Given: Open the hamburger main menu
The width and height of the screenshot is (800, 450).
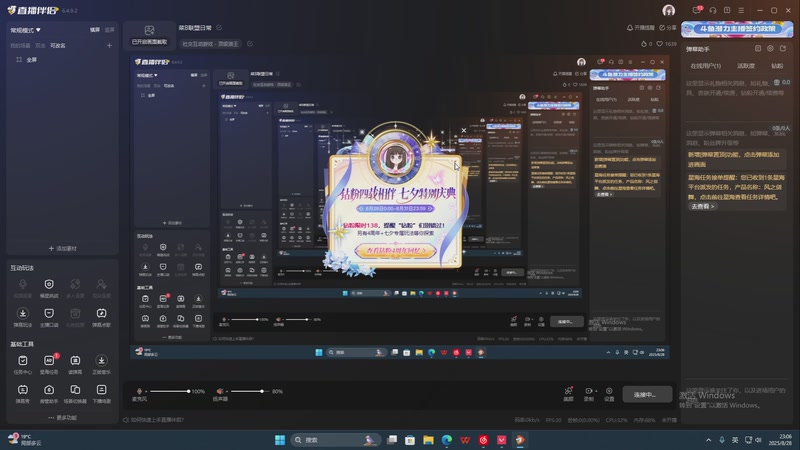Looking at the screenshot, I should tap(741, 10).
